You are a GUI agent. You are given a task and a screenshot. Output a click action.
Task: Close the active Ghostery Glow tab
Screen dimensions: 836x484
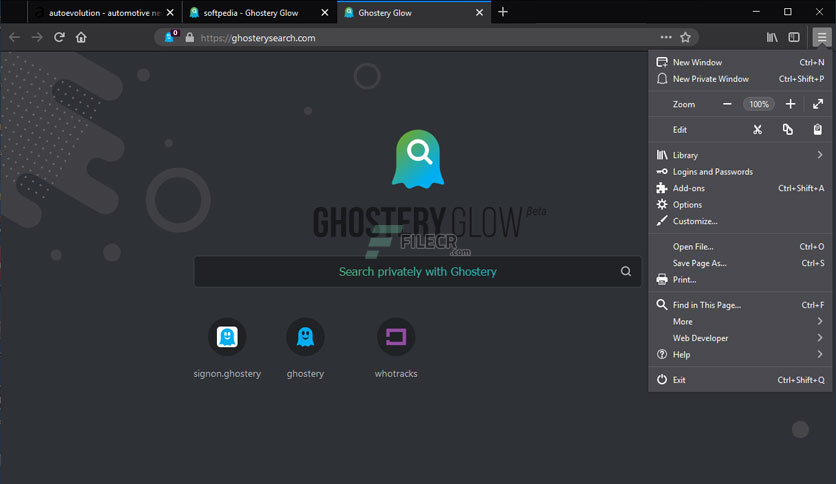479,12
